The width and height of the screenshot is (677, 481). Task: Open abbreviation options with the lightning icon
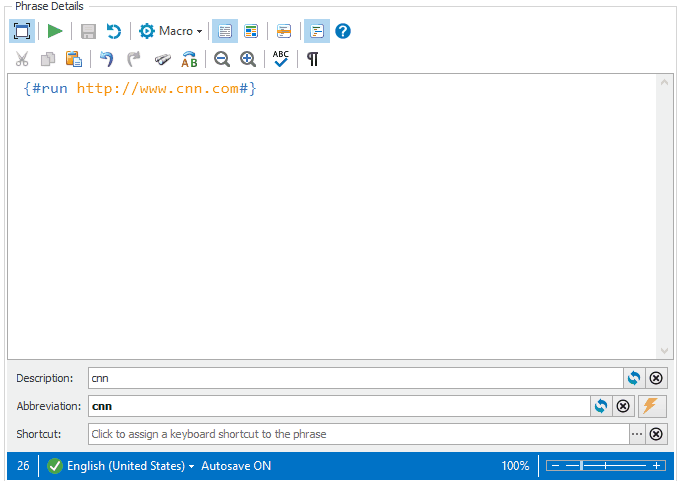click(x=652, y=406)
